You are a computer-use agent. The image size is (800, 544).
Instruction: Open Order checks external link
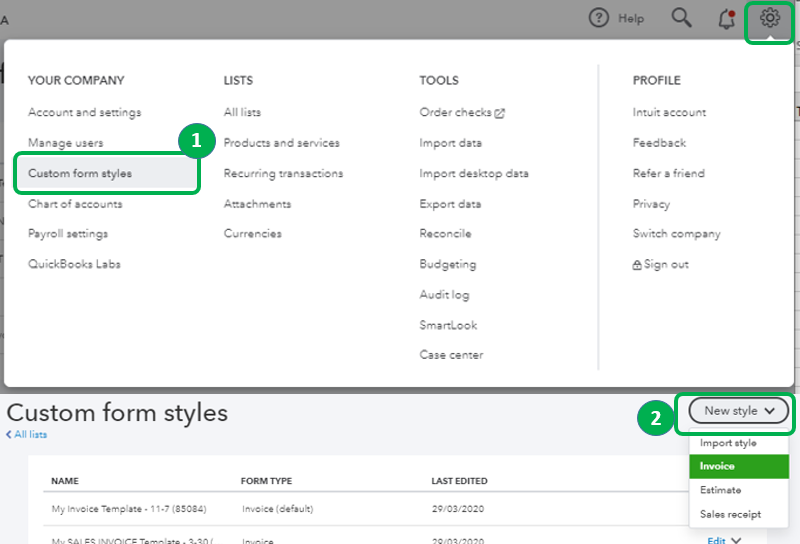point(462,113)
